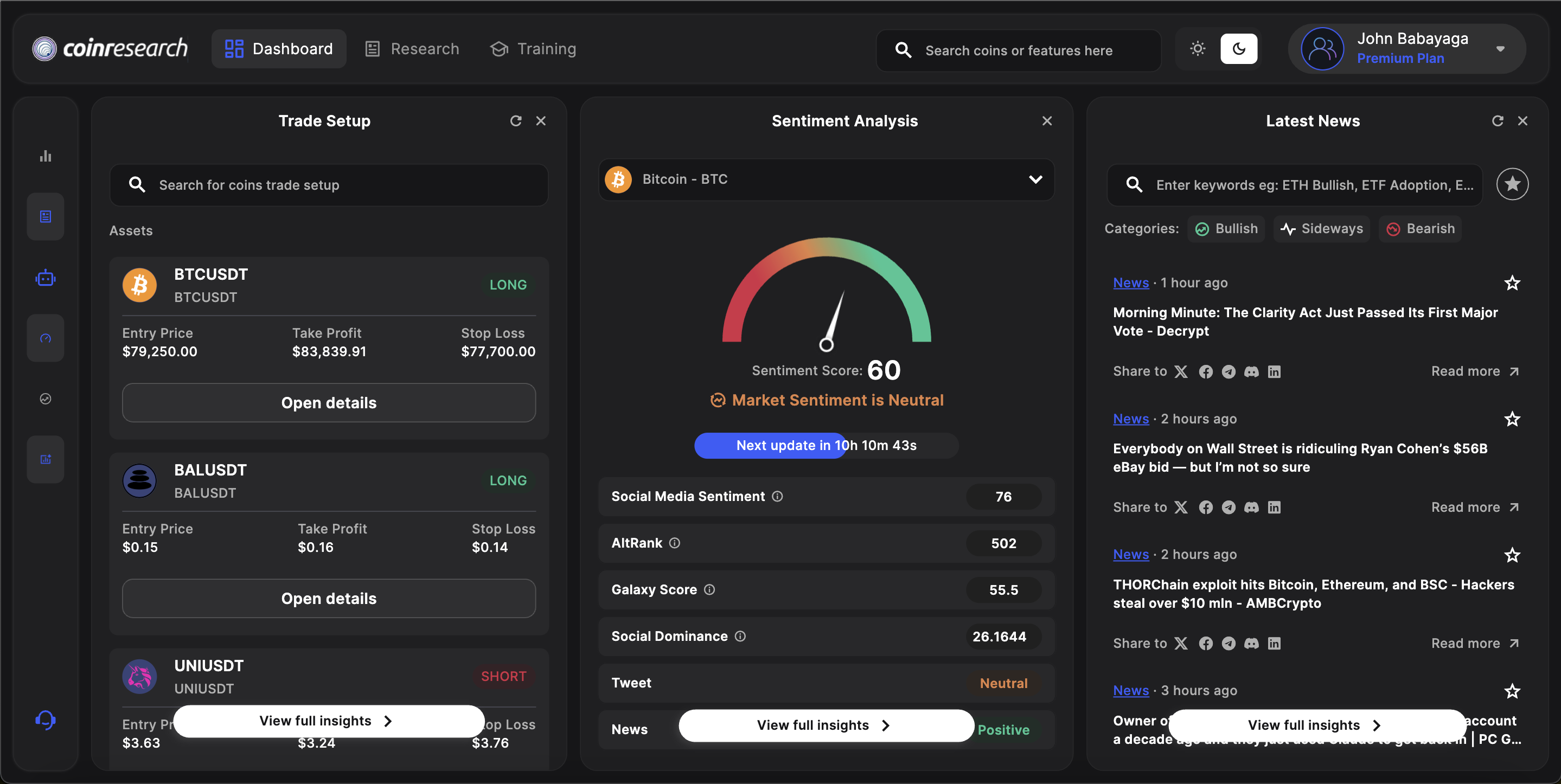The image size is (1561, 784).
Task: Show info for Social Media Sentiment
Action: [x=777, y=497]
